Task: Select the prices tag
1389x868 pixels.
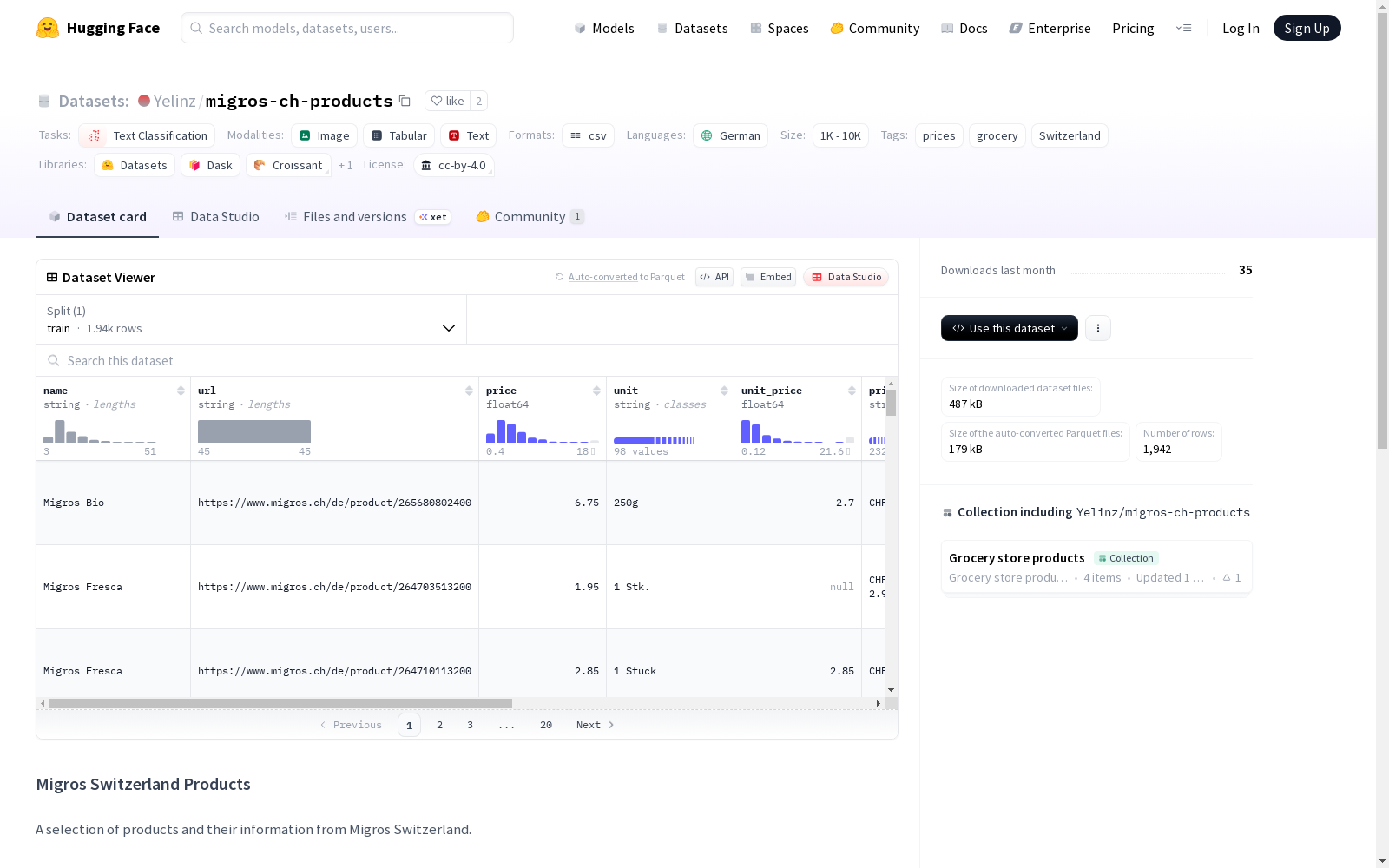Action: tap(938, 135)
